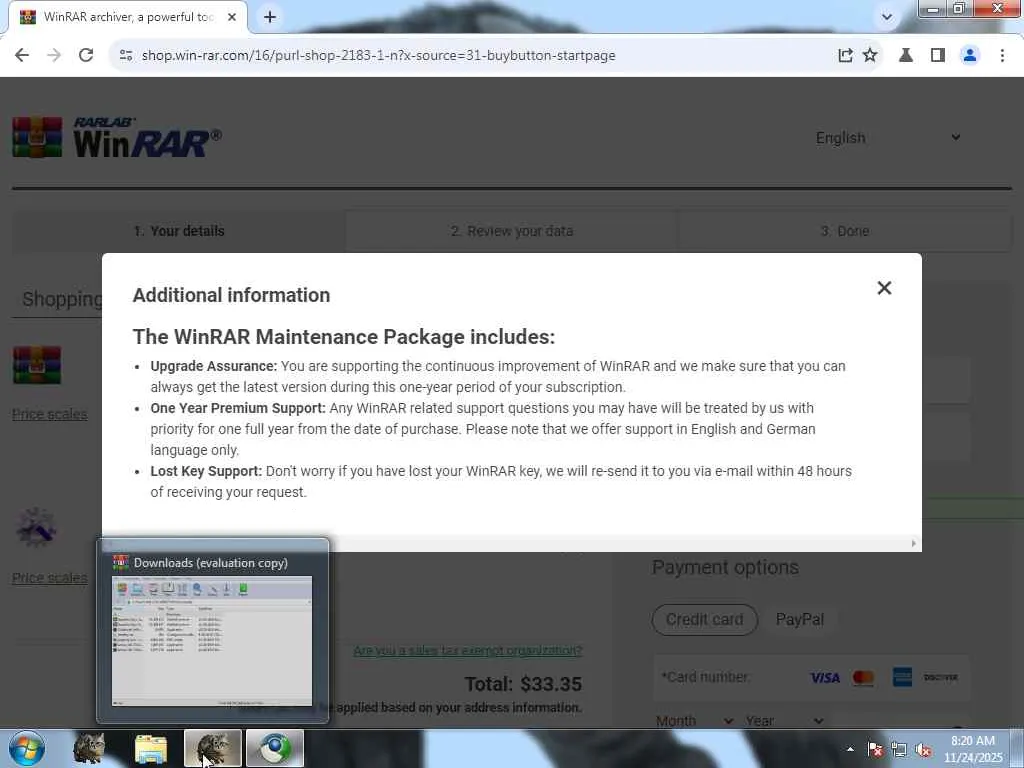This screenshot has width=1024, height=768.
Task: Open the muted volume tray icon
Action: 923,749
